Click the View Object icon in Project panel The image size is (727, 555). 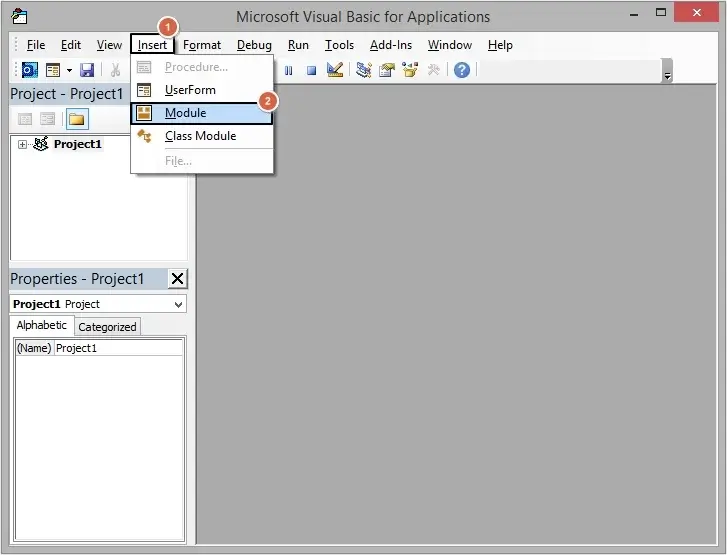click(47, 119)
